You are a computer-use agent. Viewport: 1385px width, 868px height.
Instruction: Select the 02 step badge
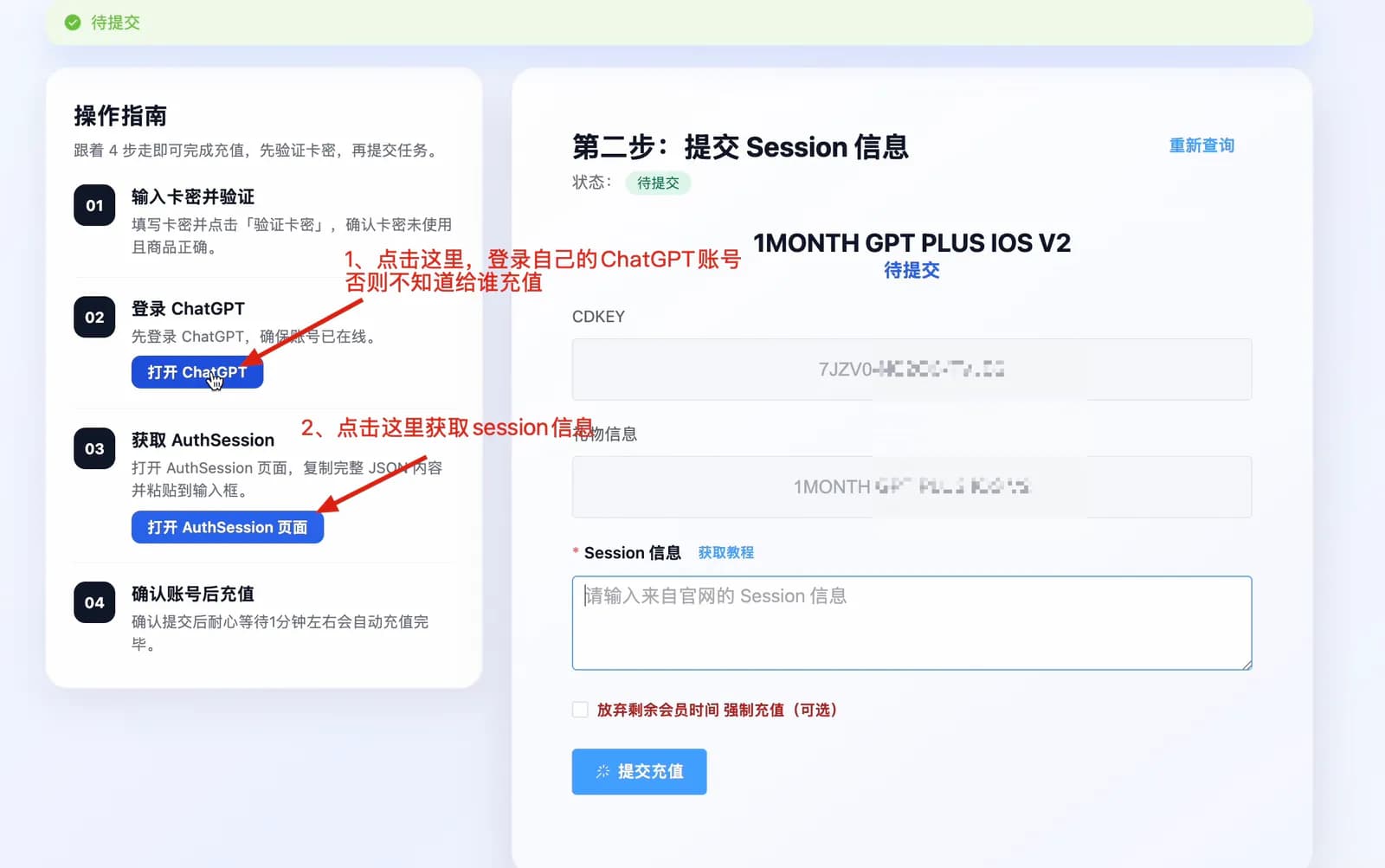pyautogui.click(x=94, y=317)
